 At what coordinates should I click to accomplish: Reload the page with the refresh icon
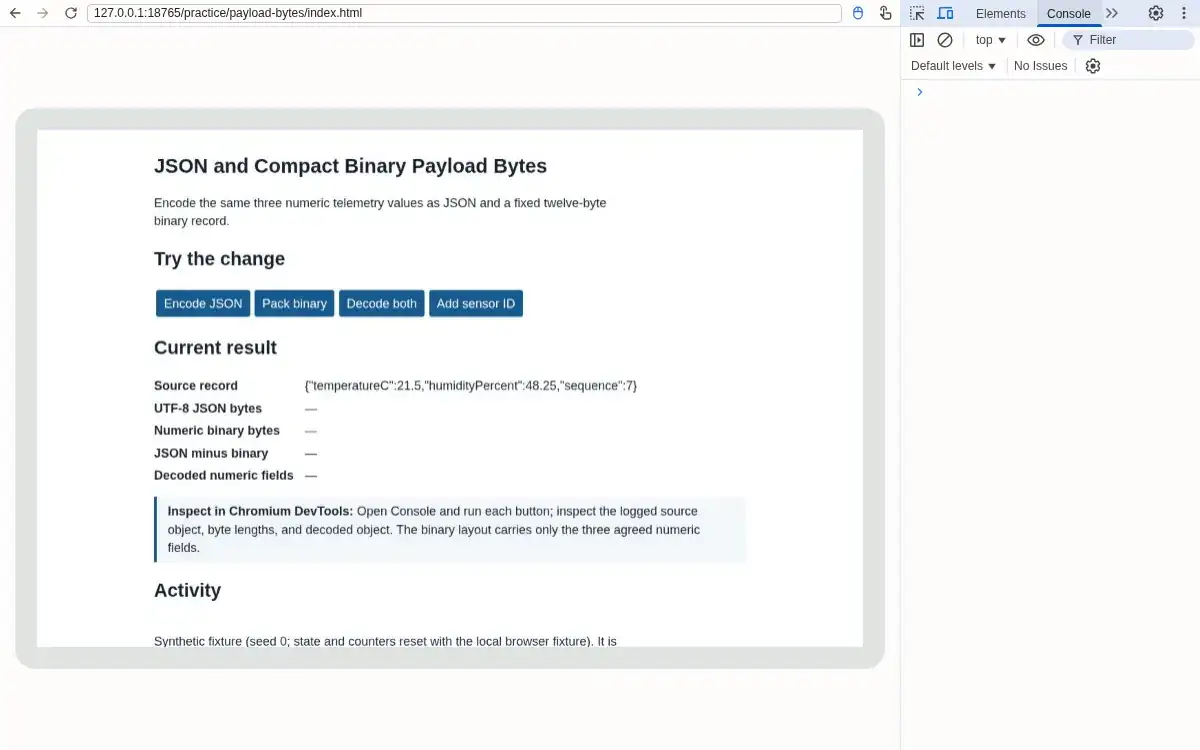[70, 13]
